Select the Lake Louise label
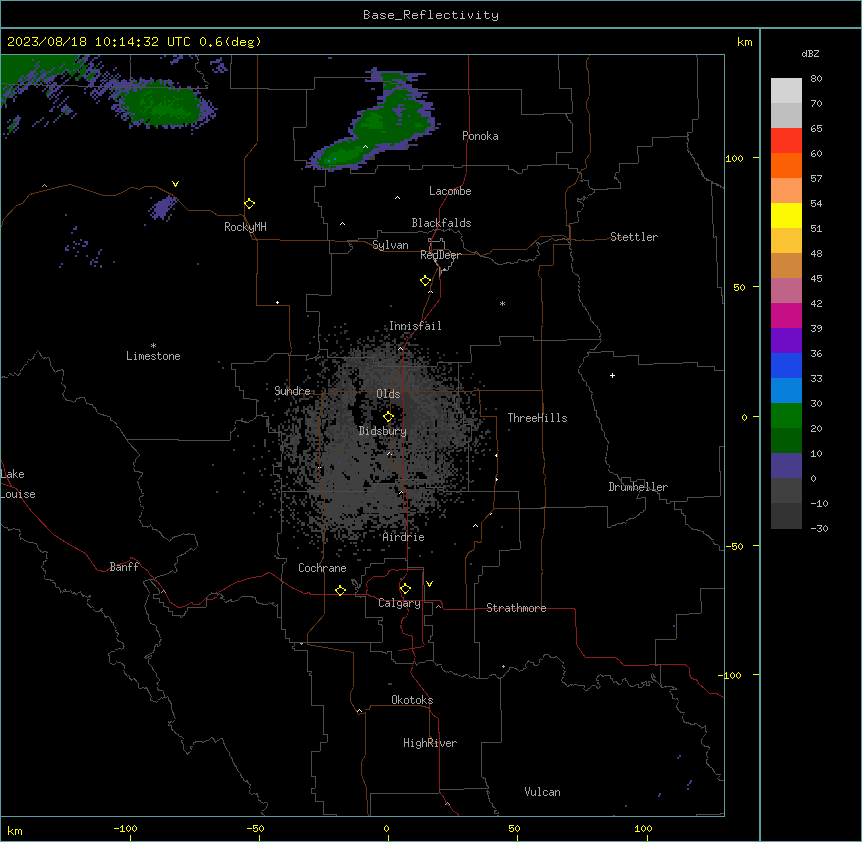Image resolution: width=862 pixels, height=842 pixels. (x=18, y=484)
